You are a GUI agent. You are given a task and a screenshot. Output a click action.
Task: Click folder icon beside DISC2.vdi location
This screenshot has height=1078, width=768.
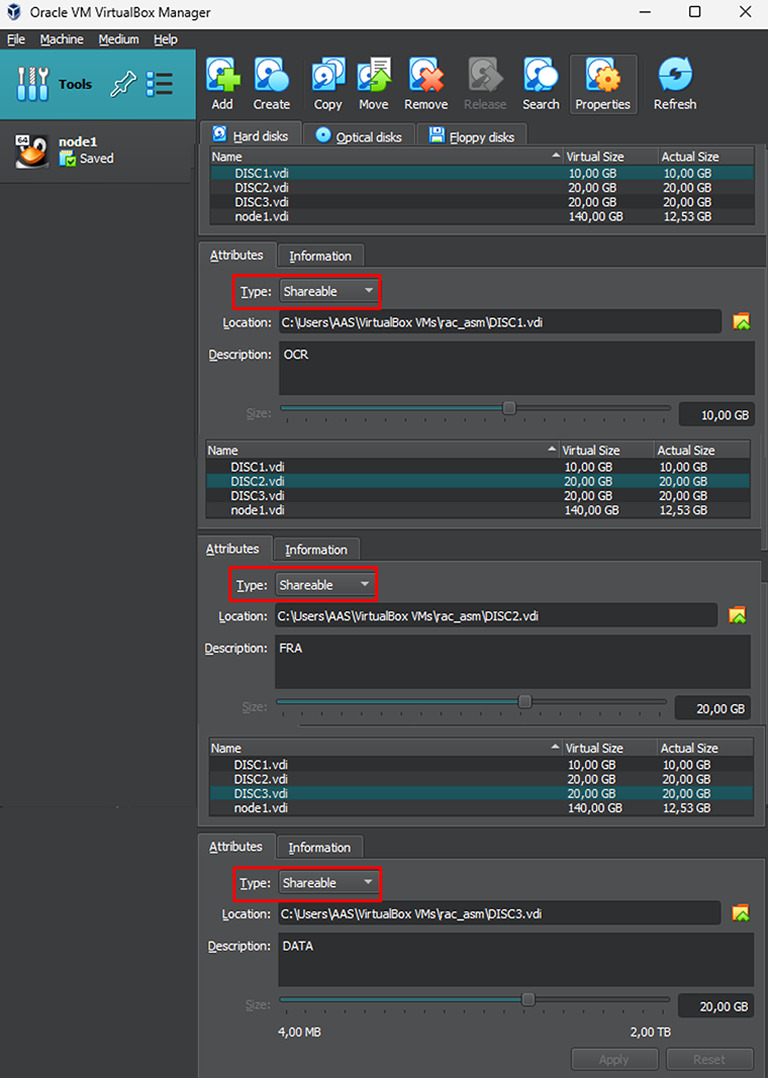[737, 615]
